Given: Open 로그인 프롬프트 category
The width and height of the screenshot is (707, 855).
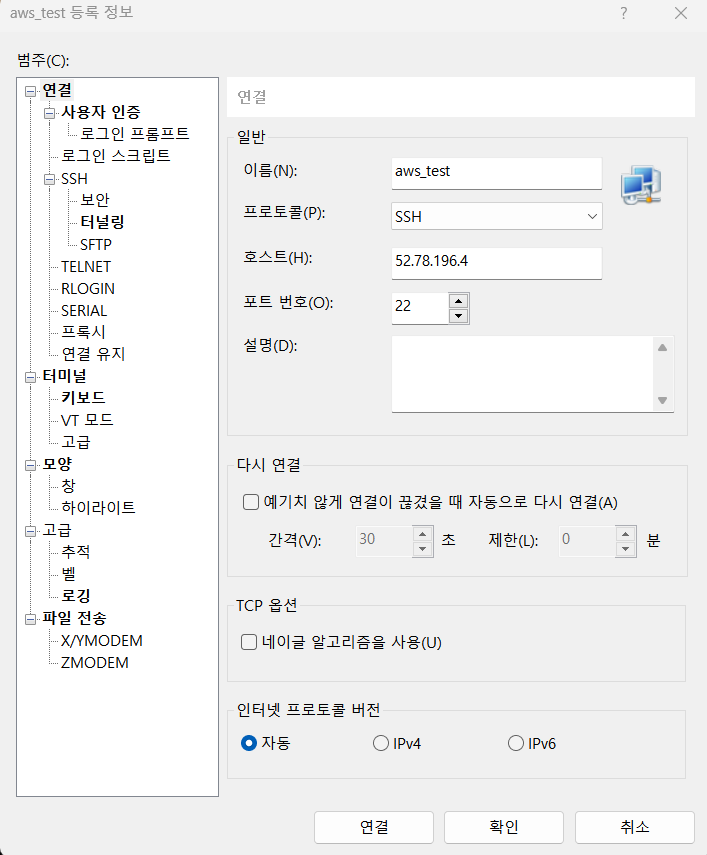Looking at the screenshot, I should [135, 134].
